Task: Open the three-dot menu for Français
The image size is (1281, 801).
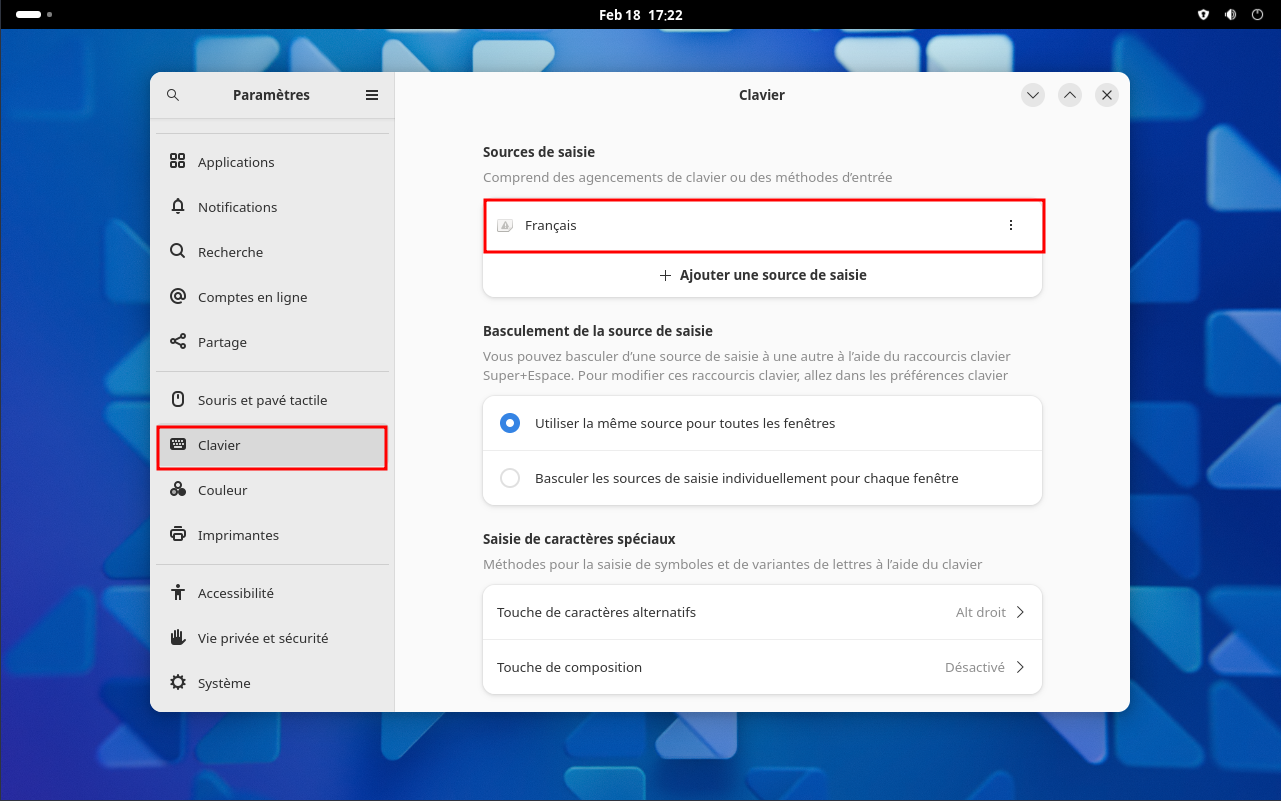Action: [x=1010, y=226]
